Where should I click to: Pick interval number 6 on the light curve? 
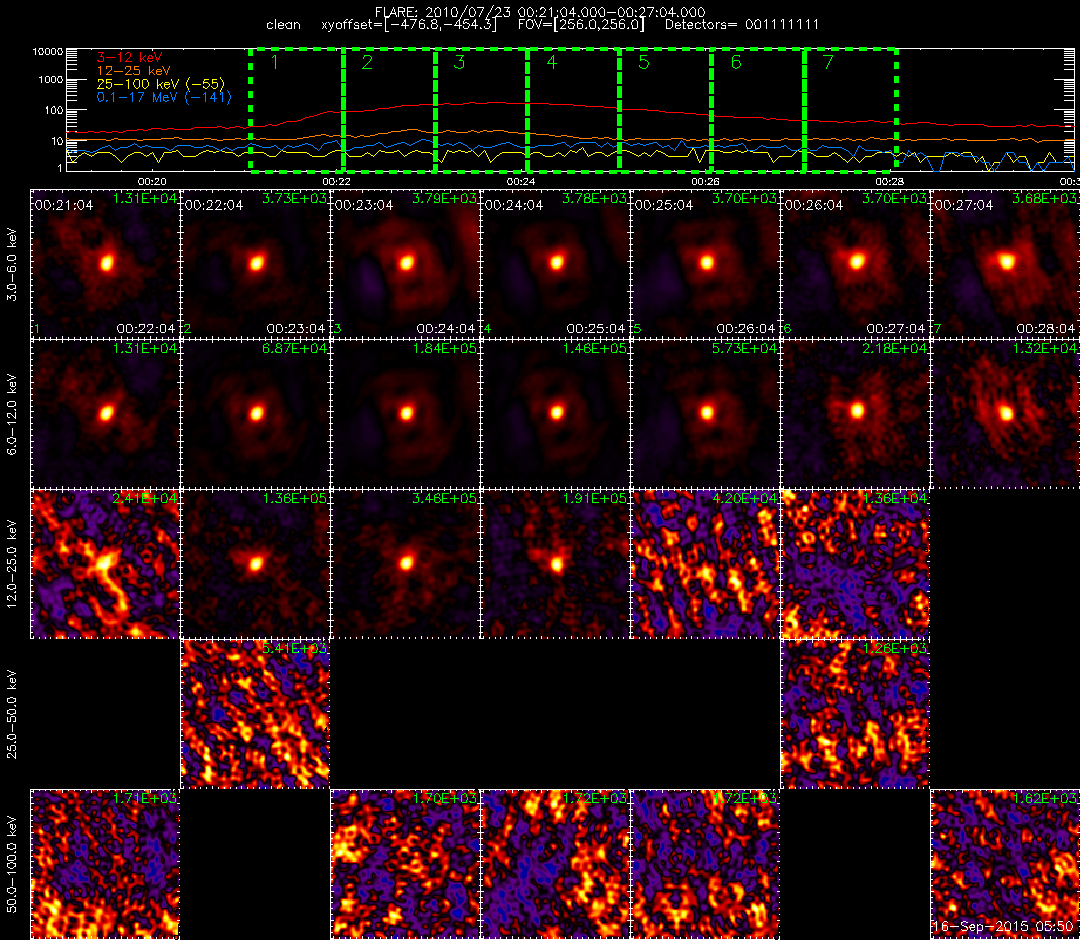point(758,110)
